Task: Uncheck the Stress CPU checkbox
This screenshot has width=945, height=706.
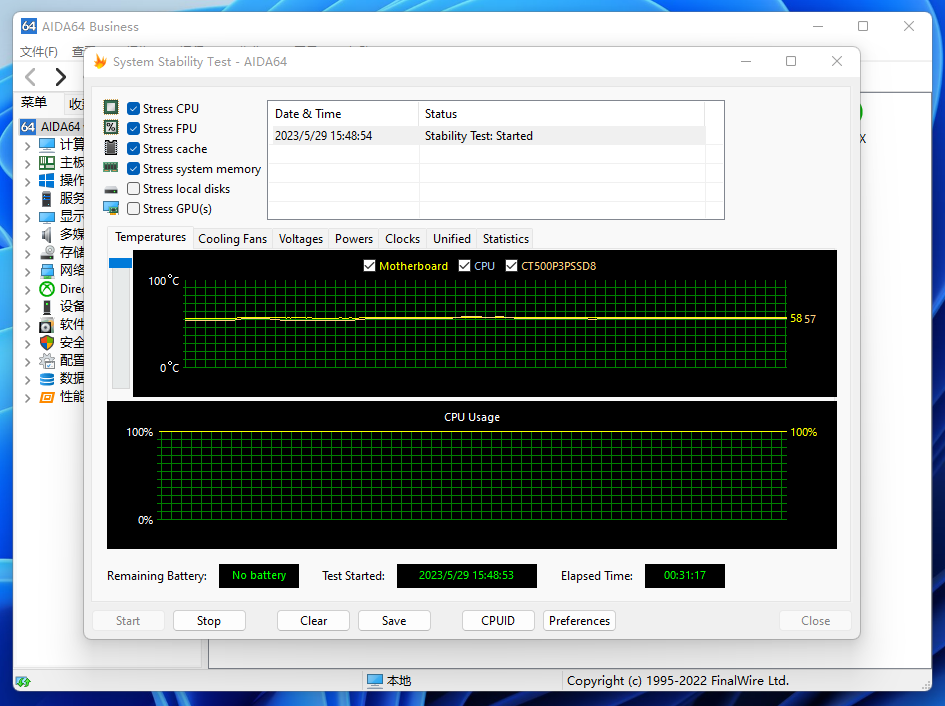Action: pos(134,109)
